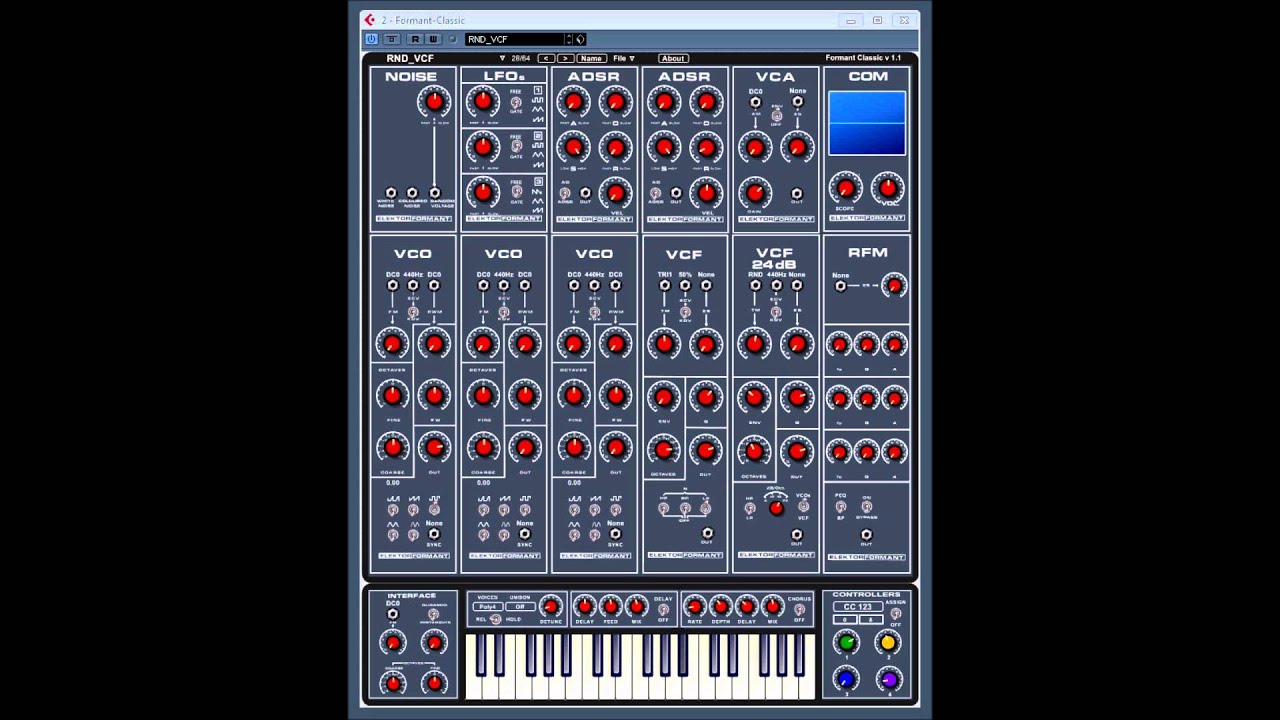
Task: Click the Name button
Action: click(591, 58)
